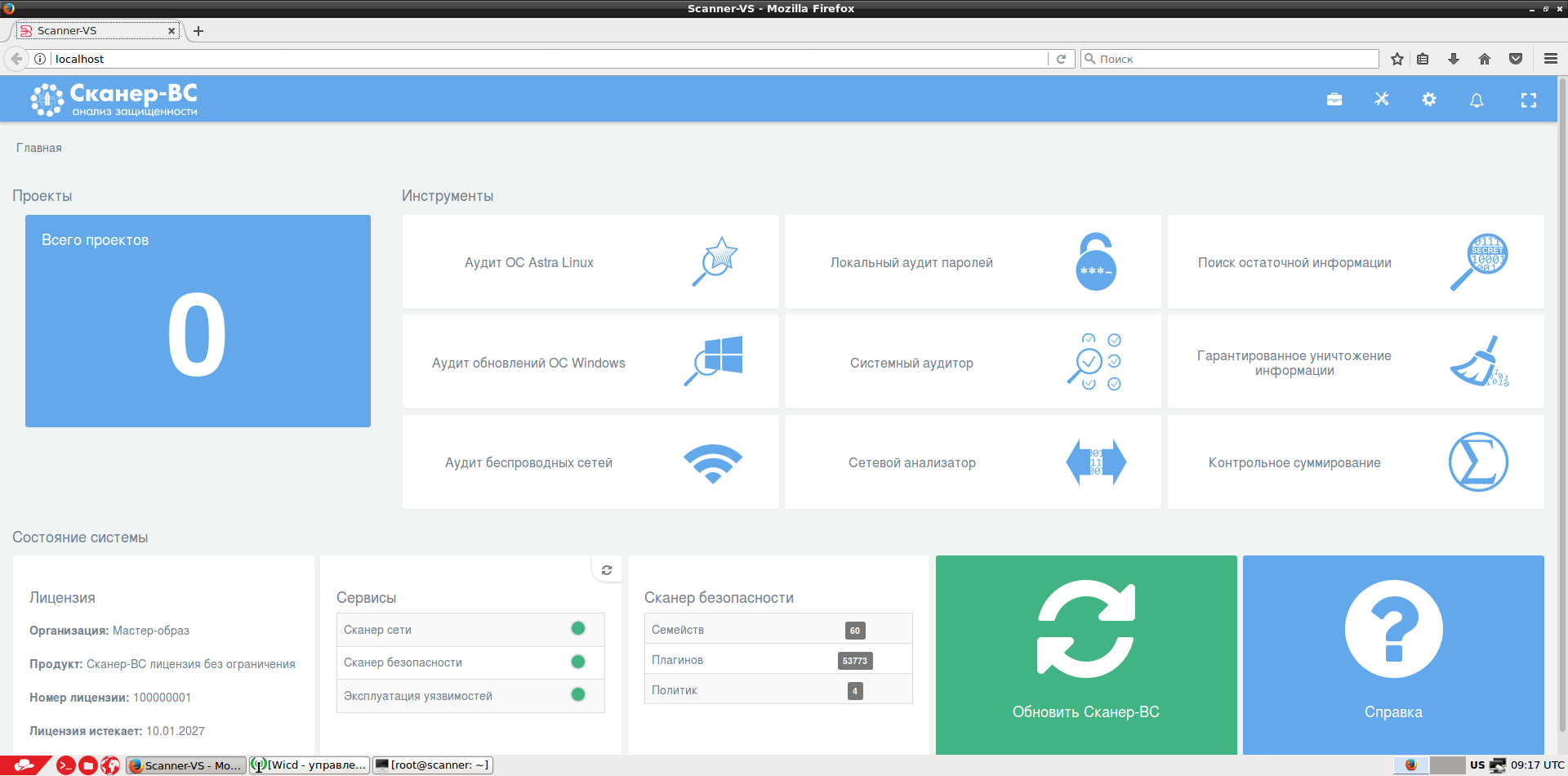Viewport: 1568px width, 776px height.
Task: Open Сетевой анализатор via arrows icon
Action: click(x=1096, y=462)
